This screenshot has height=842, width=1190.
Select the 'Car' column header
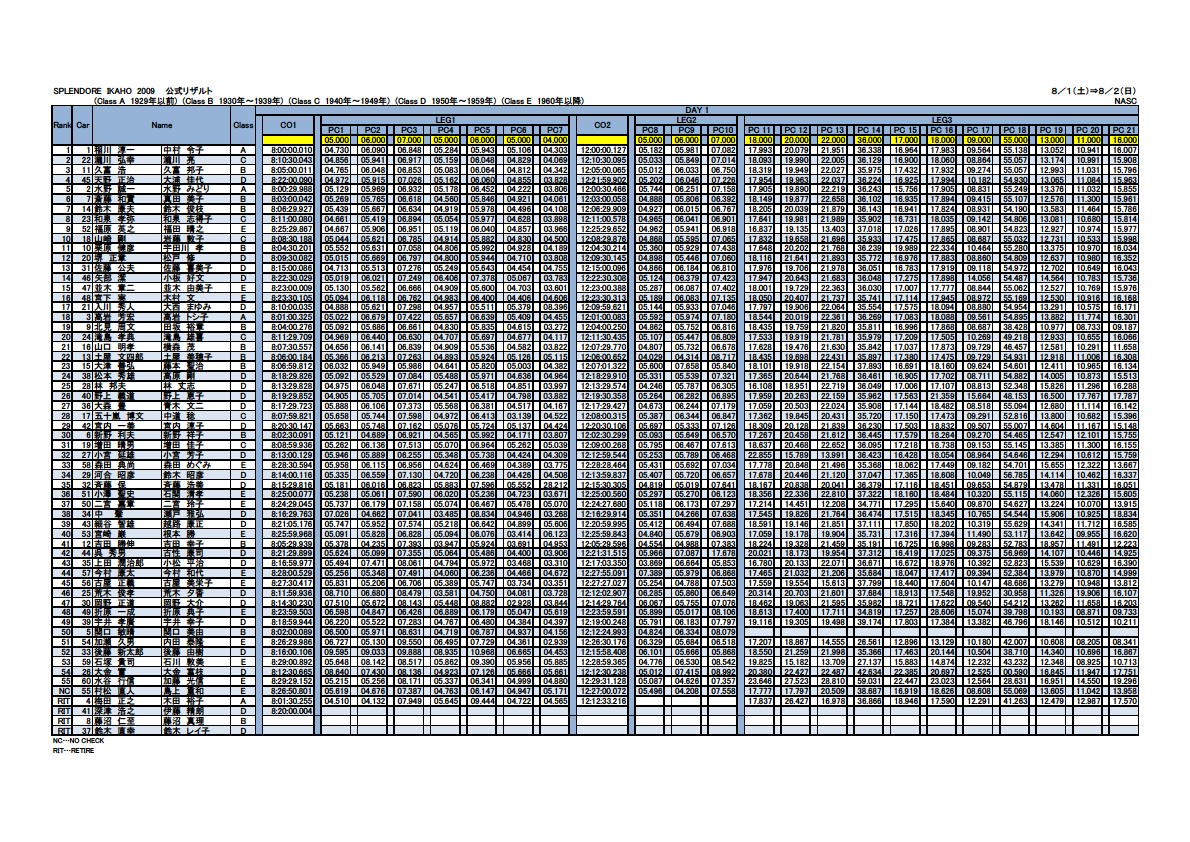tap(82, 125)
